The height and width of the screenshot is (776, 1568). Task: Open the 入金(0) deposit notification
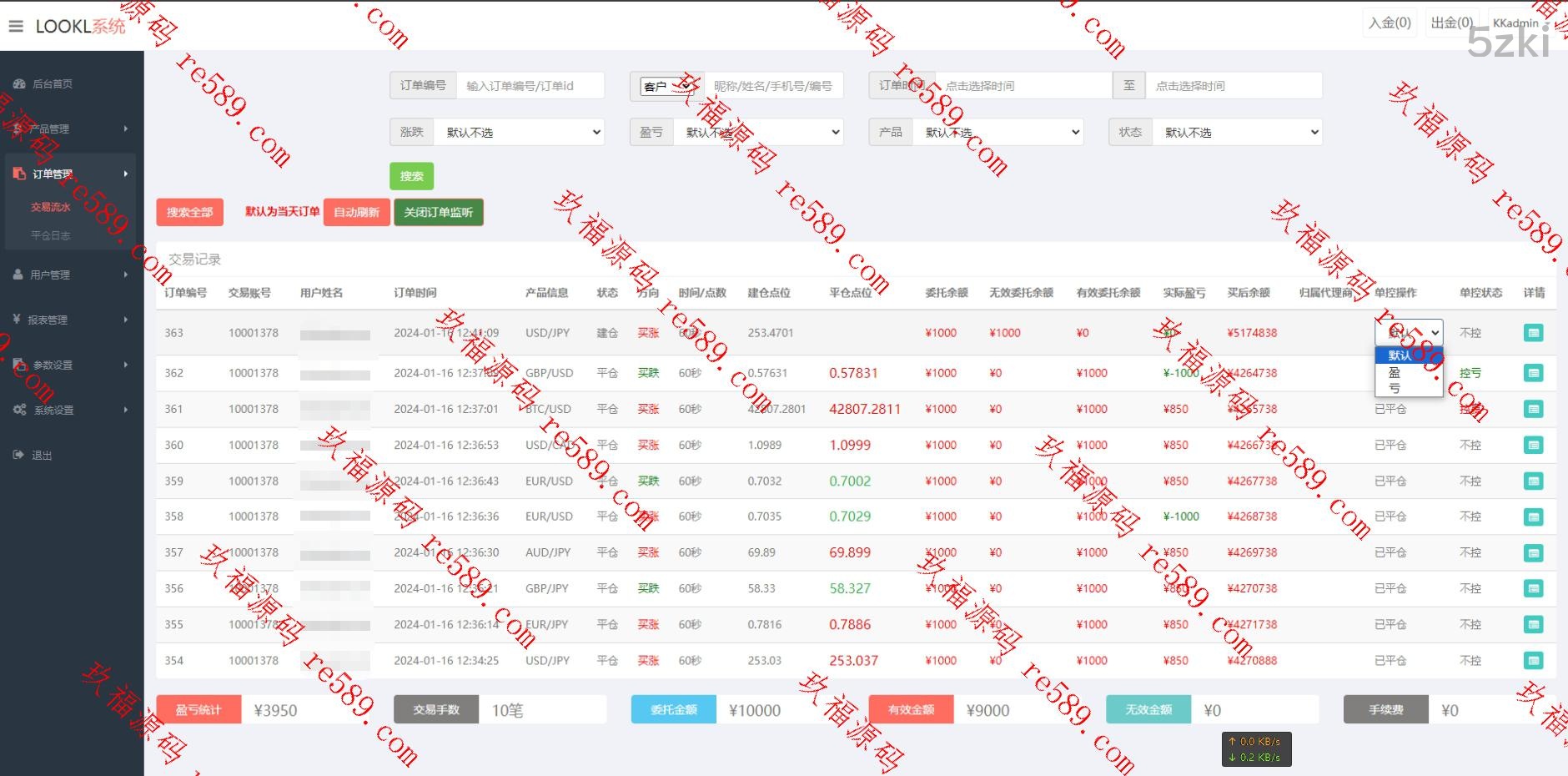click(x=1390, y=23)
